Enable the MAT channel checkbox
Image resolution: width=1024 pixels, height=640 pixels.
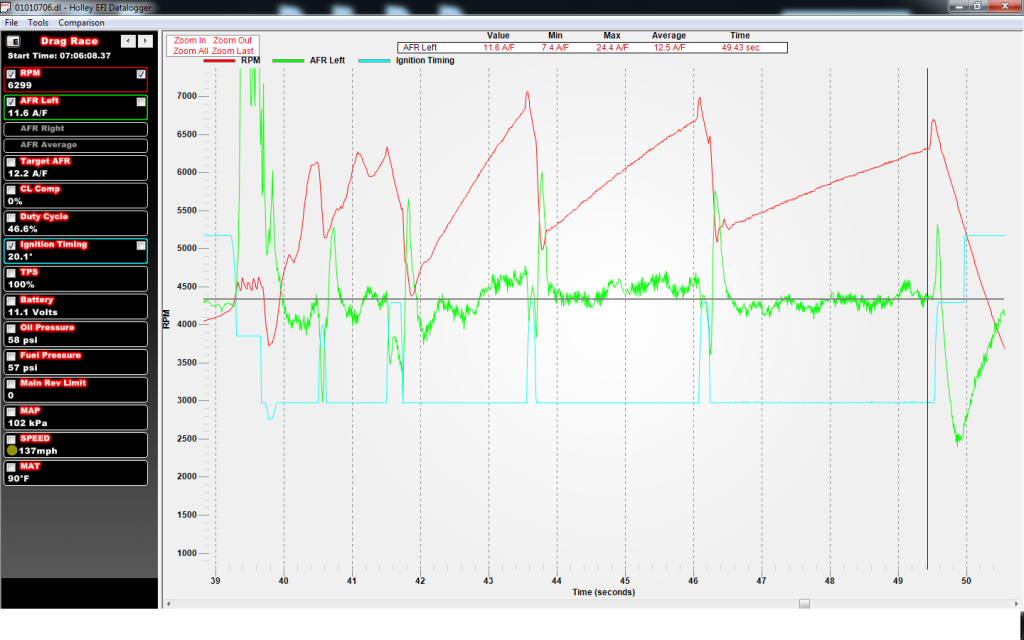coord(11,467)
